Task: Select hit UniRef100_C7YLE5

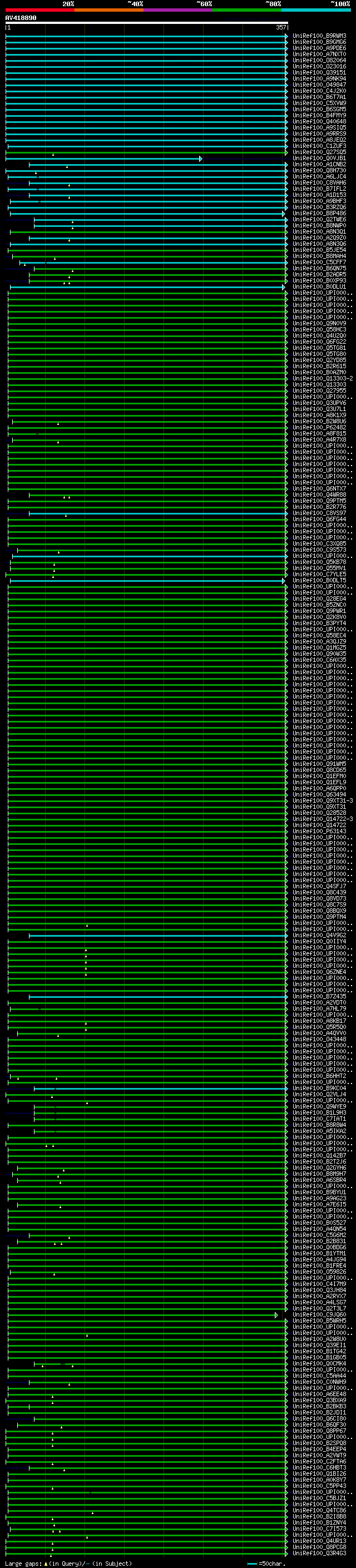Action: [x=319, y=574]
